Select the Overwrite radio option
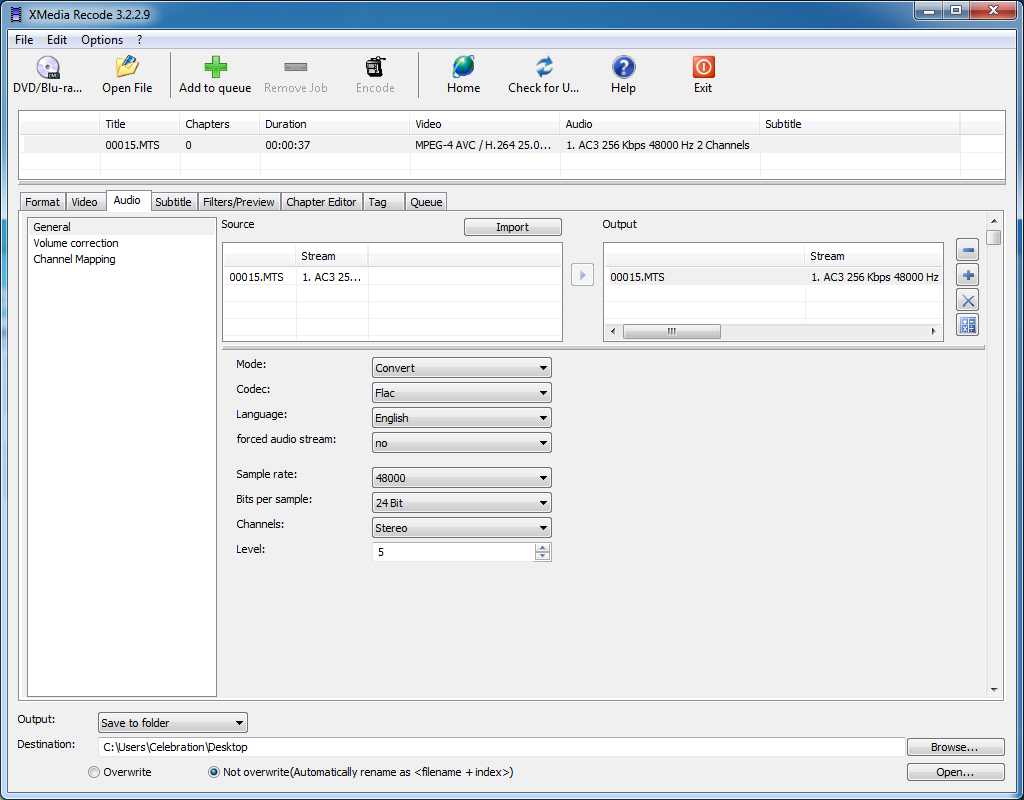This screenshot has width=1024, height=800. coord(94,772)
